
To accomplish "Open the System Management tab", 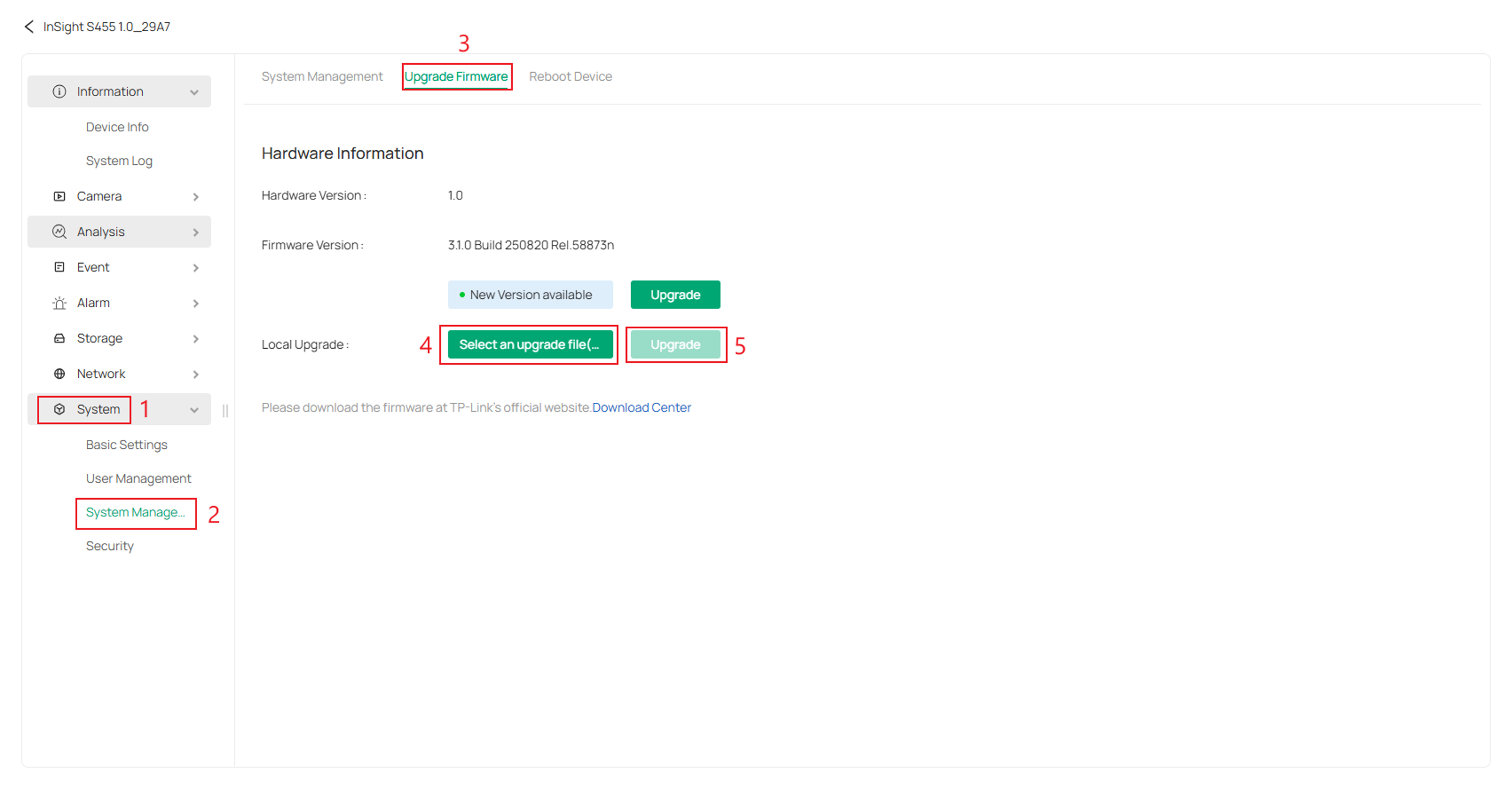I will click(x=321, y=76).
